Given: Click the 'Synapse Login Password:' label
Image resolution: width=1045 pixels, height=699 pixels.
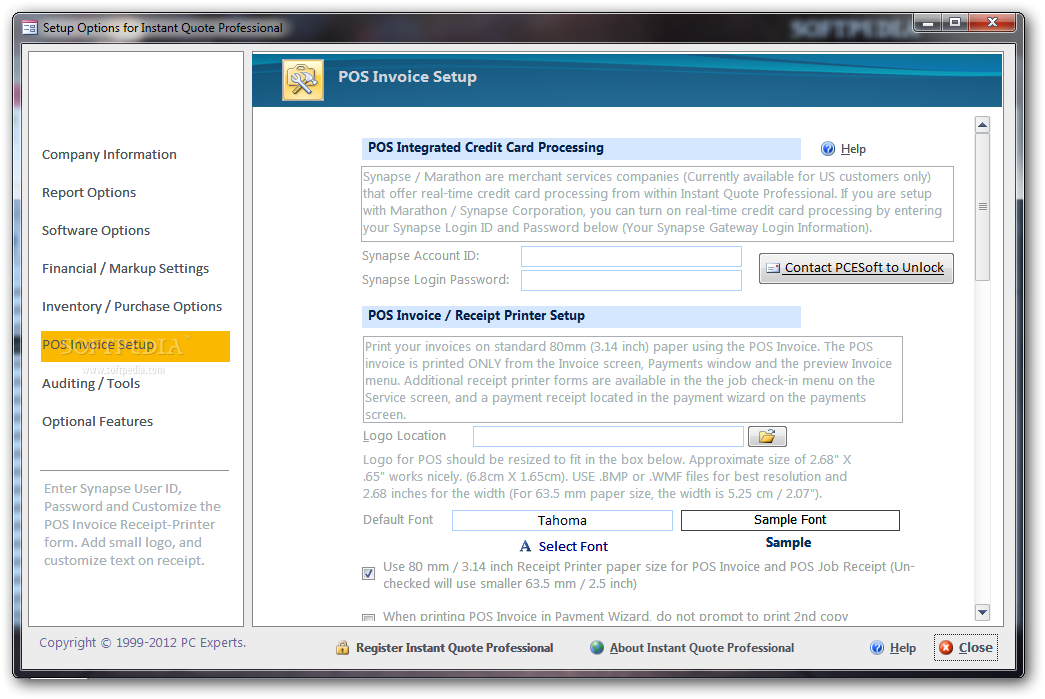Looking at the screenshot, I should [435, 280].
